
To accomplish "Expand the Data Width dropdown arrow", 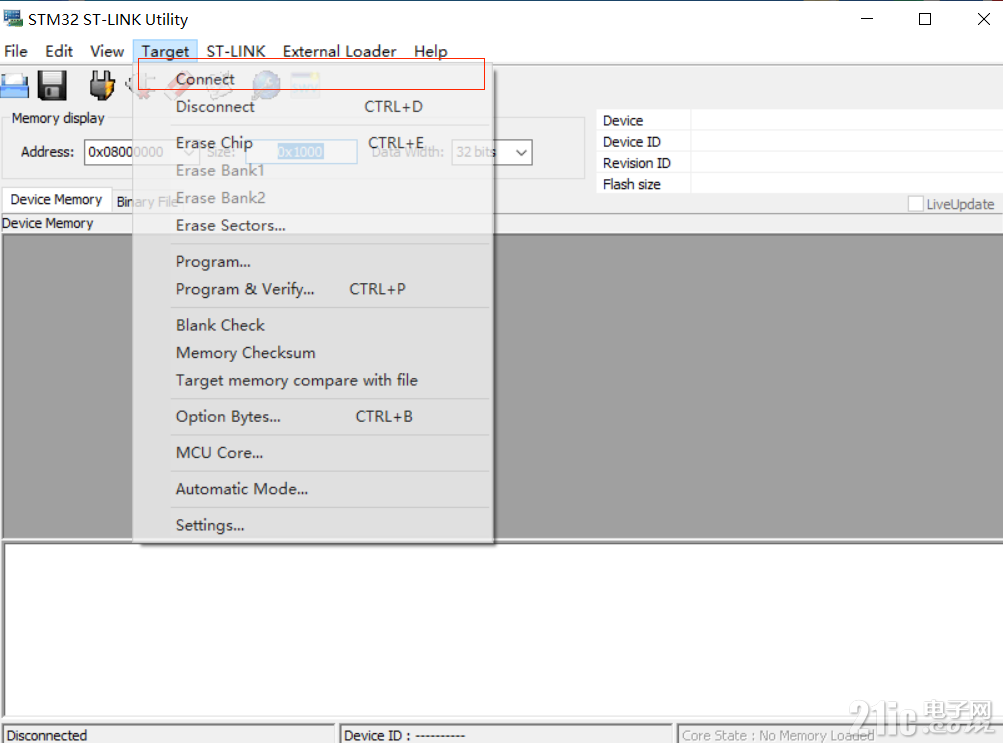I will pos(521,152).
